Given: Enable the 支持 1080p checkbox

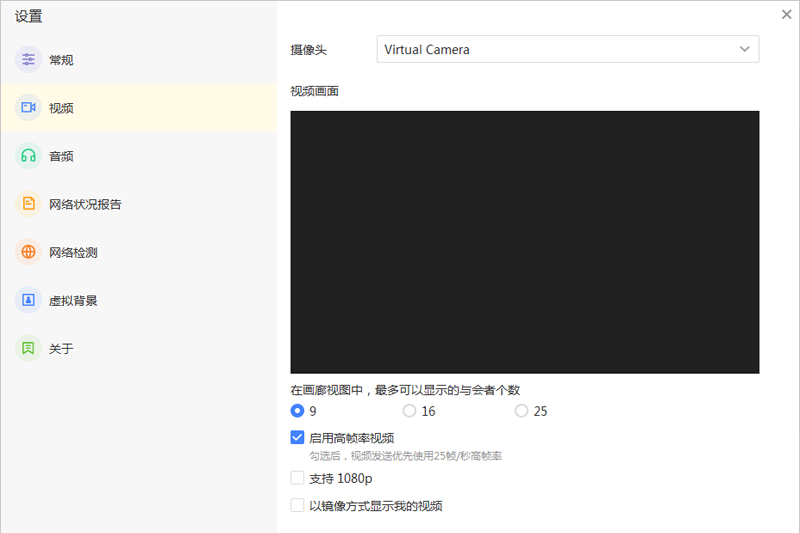Looking at the screenshot, I should pyautogui.click(x=297, y=478).
